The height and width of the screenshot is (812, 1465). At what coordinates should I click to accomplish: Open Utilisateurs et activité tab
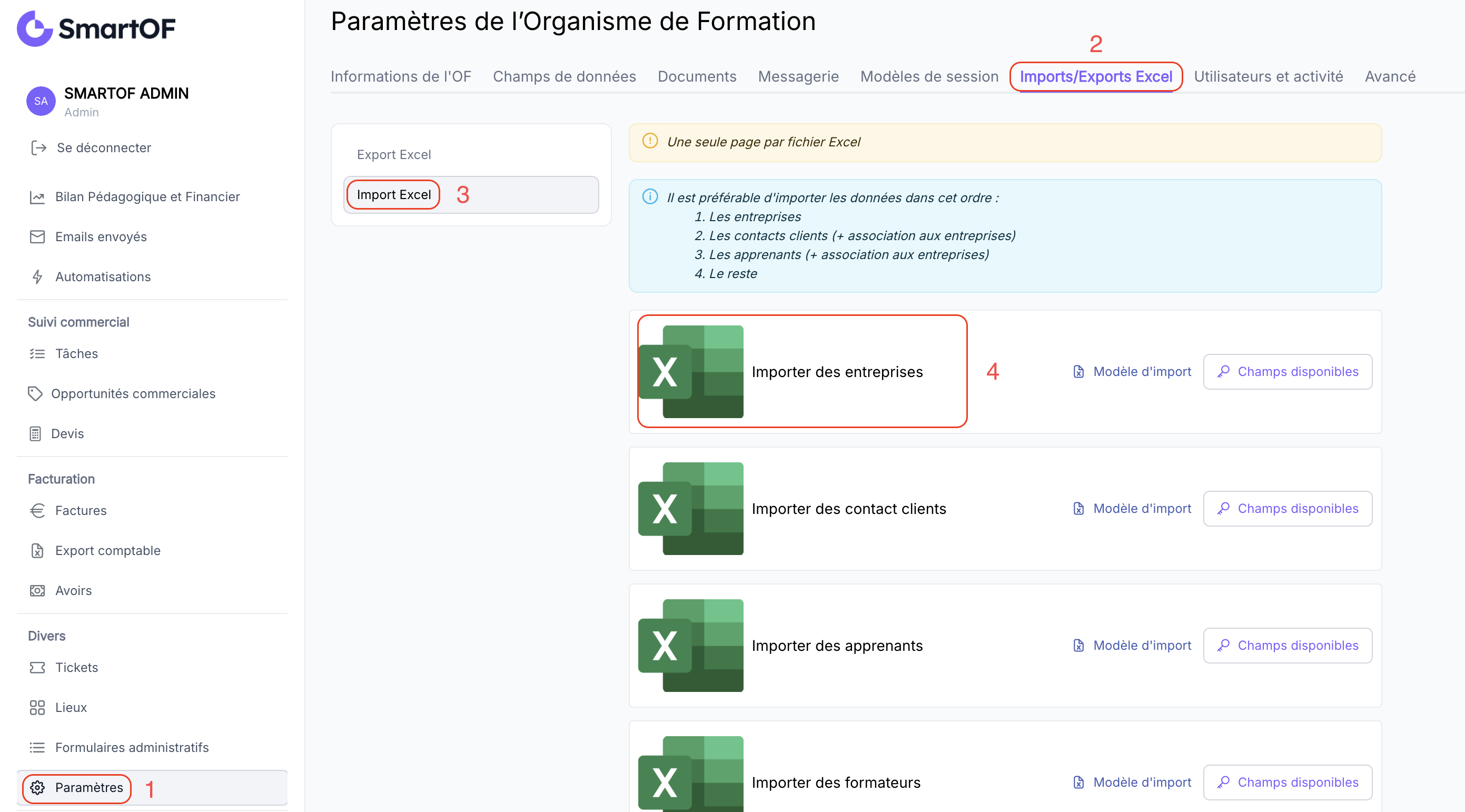(x=1268, y=76)
